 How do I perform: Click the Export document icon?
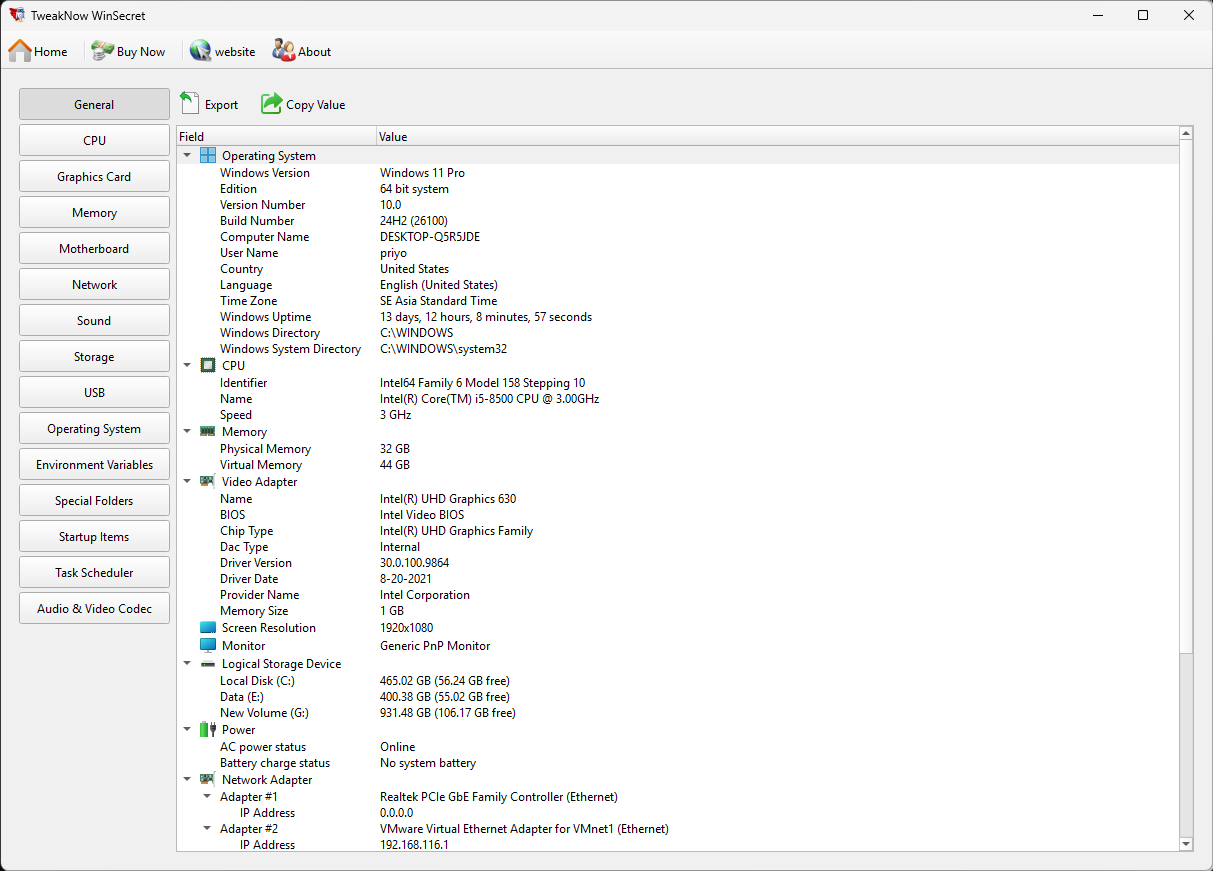[190, 103]
